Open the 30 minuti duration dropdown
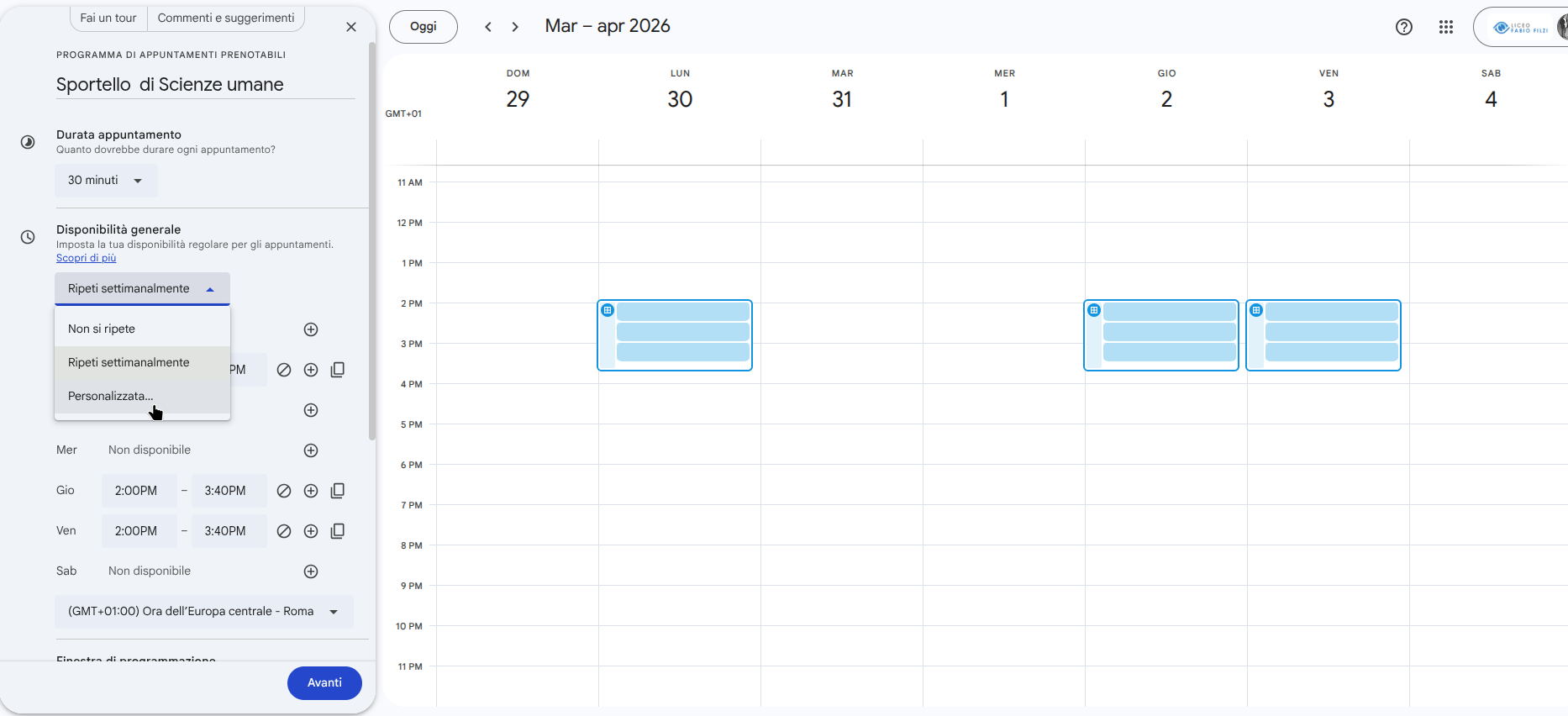 pyautogui.click(x=106, y=181)
